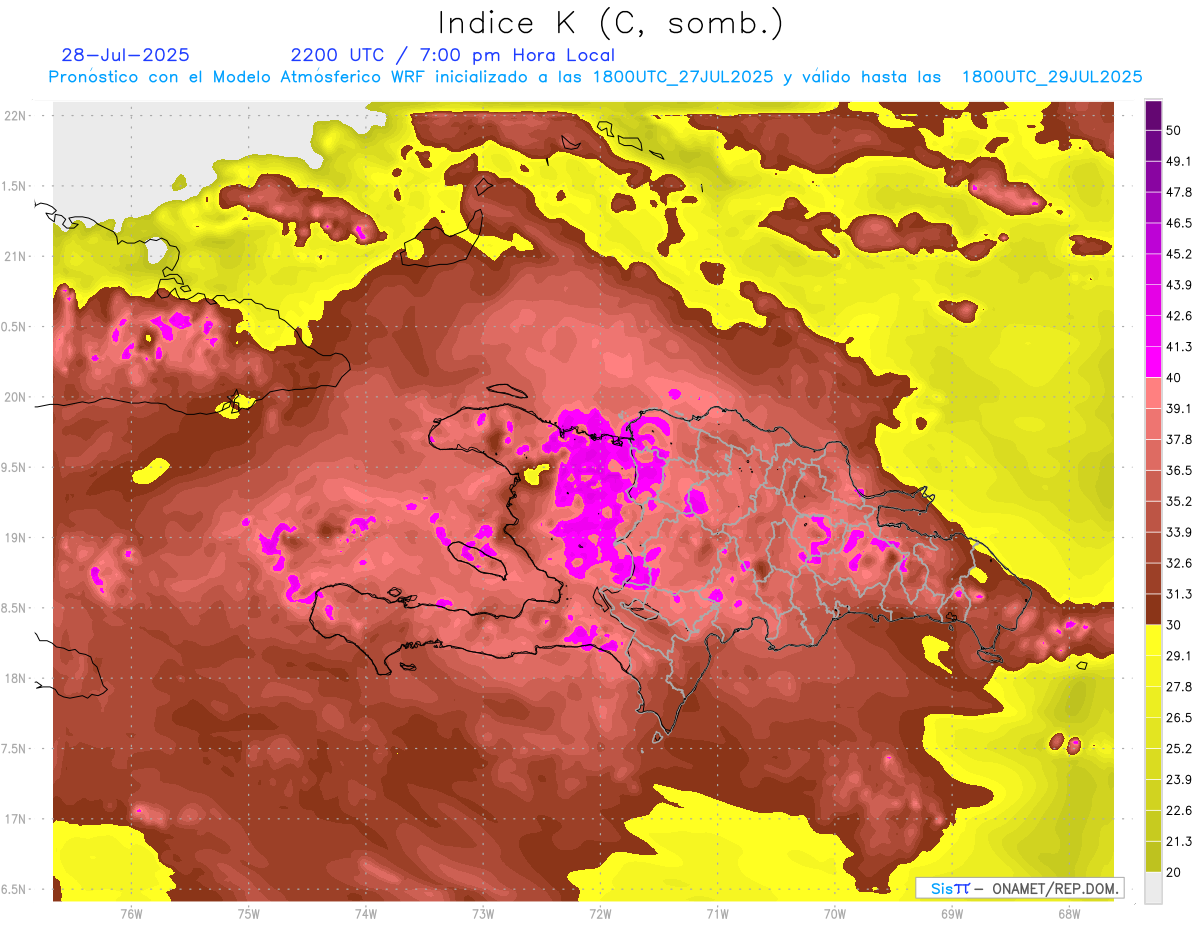The image size is (1200, 927).
Task: Click '2200 UTC / 7:00 pm Hora Local'
Action: point(453,55)
